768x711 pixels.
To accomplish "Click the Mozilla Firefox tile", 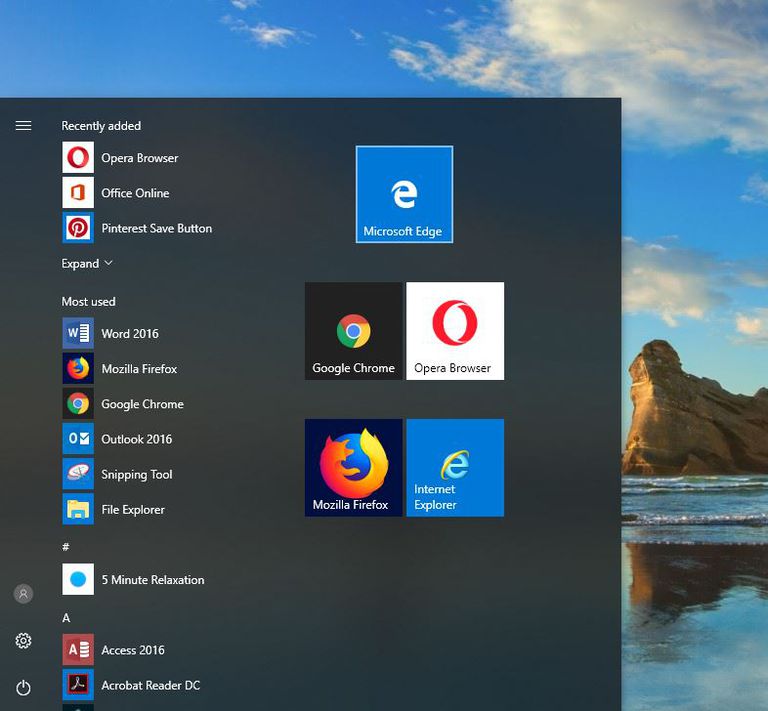I will pos(354,468).
